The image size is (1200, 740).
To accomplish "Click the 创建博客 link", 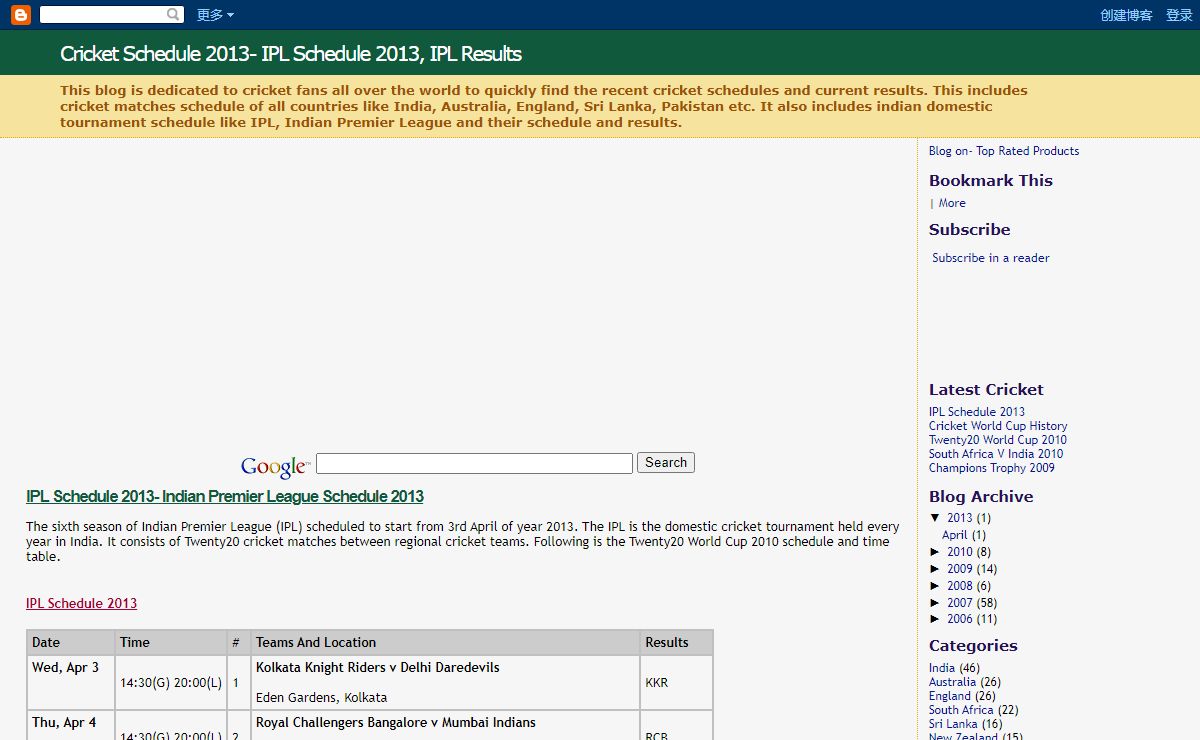I will pos(1126,15).
